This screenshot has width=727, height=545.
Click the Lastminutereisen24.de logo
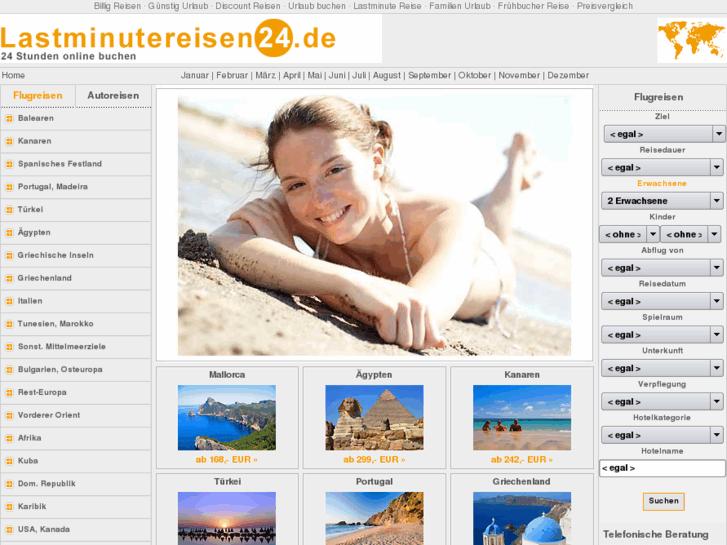pos(168,39)
